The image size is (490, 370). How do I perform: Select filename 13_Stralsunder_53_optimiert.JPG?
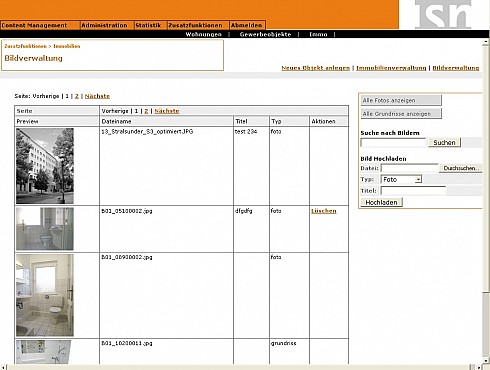(147, 132)
